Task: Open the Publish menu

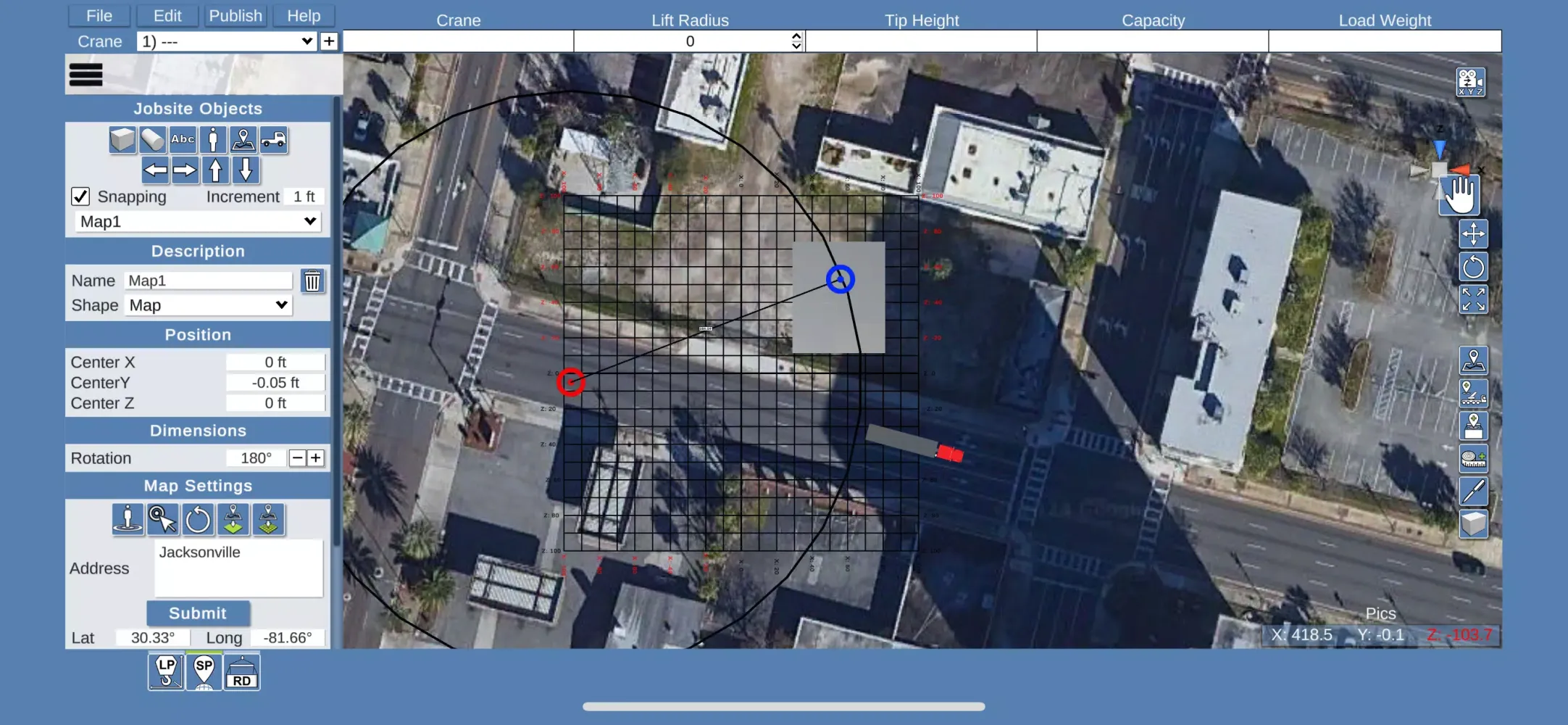Action: [235, 16]
